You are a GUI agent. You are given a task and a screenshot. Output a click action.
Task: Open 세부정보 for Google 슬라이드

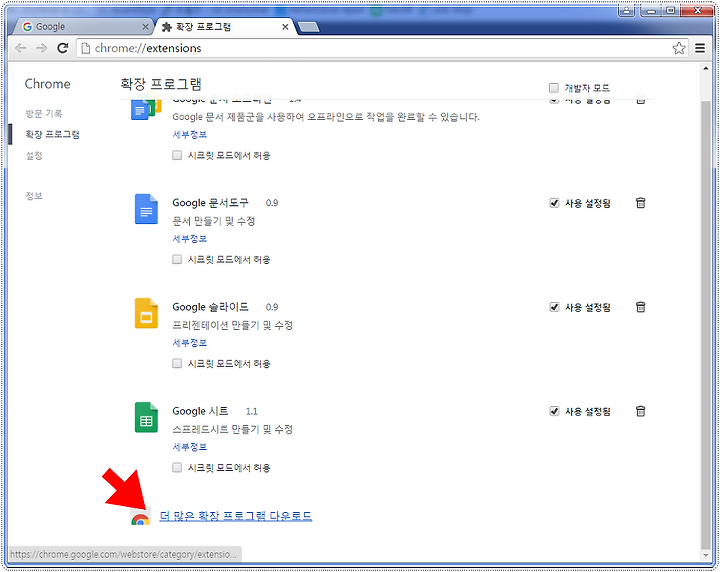[x=190, y=342]
